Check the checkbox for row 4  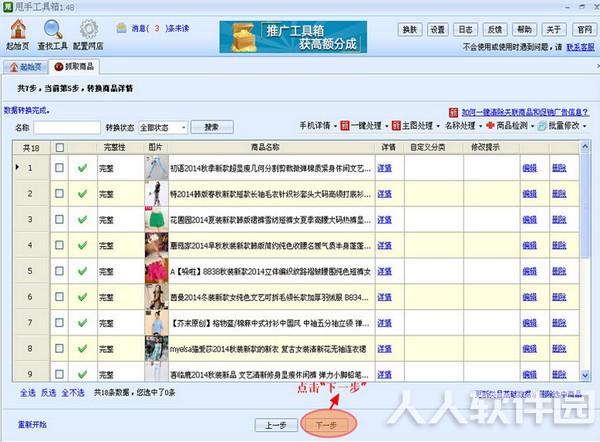(x=59, y=245)
